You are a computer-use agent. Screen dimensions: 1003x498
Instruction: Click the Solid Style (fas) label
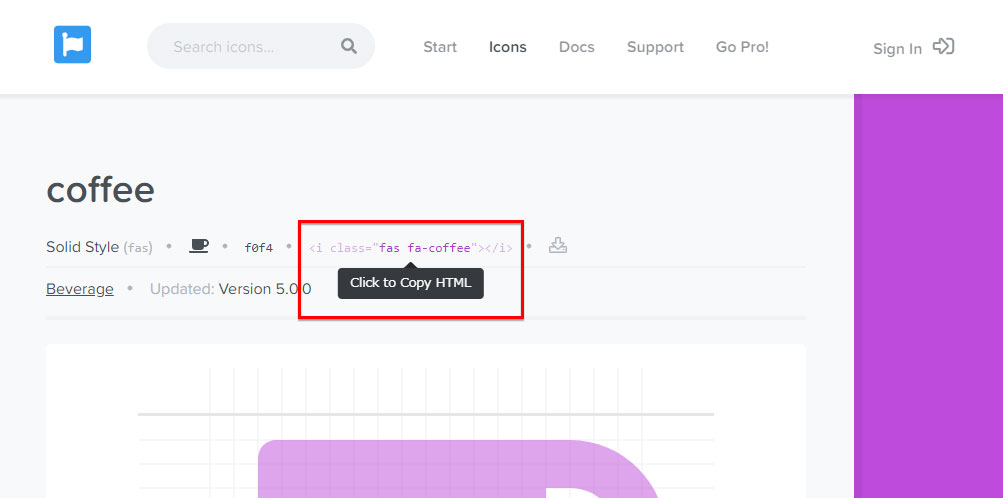(99, 247)
